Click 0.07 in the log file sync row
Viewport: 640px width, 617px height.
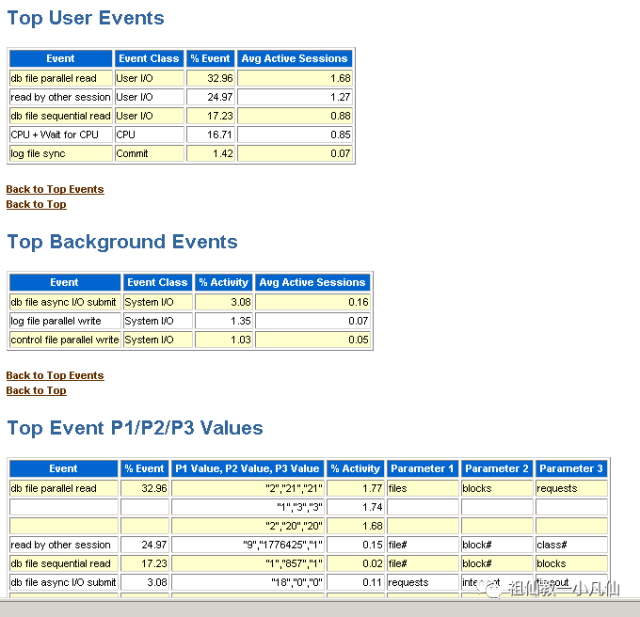[x=295, y=153]
